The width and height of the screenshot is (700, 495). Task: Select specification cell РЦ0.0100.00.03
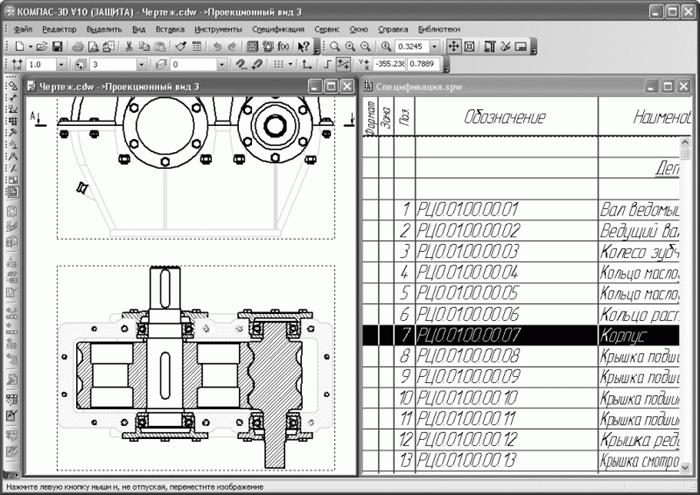tap(507, 251)
